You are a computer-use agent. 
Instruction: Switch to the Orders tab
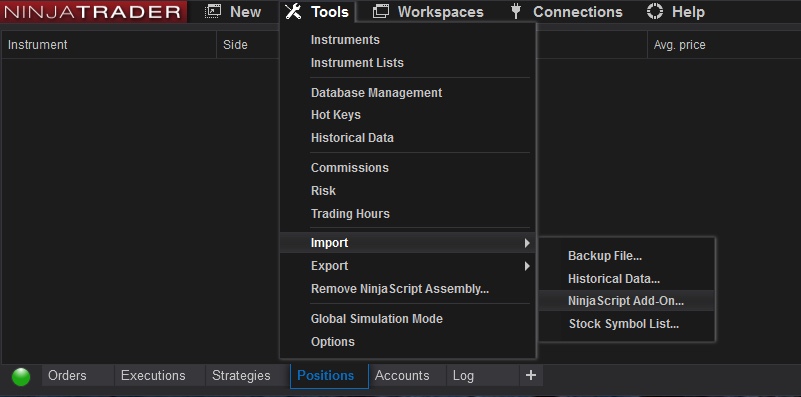[x=78, y=376]
